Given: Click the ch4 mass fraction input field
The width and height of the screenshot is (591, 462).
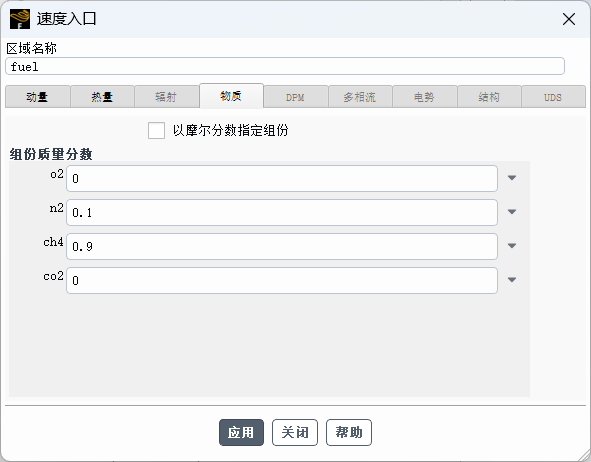Looking at the screenshot, I should pos(282,246).
